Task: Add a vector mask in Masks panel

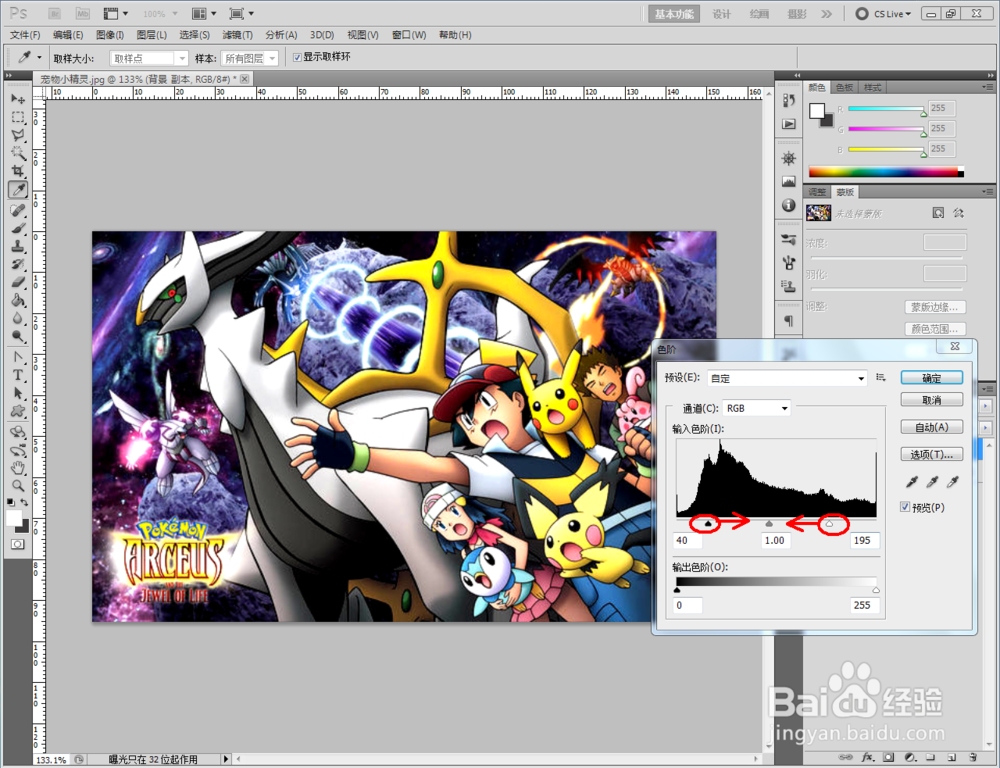Action: [x=958, y=212]
